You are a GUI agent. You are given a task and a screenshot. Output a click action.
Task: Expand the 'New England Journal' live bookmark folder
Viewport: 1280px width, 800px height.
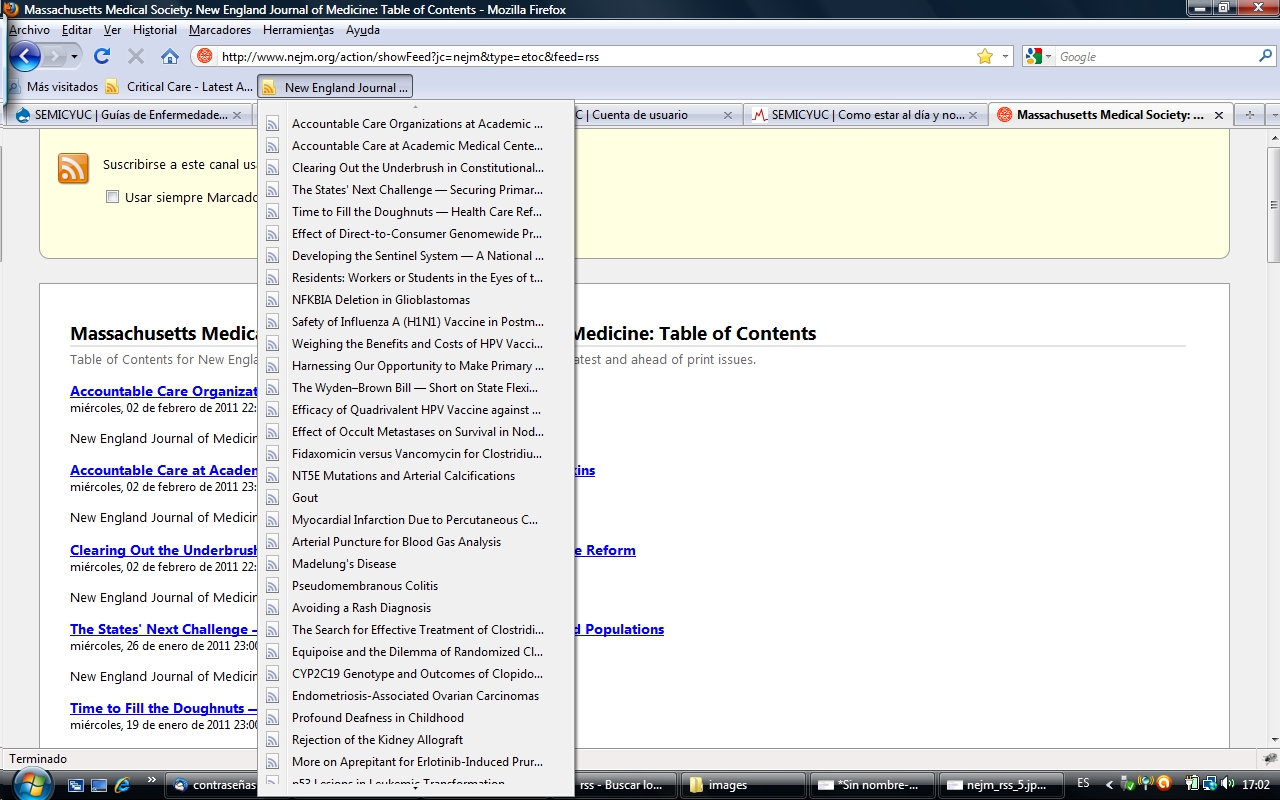335,87
